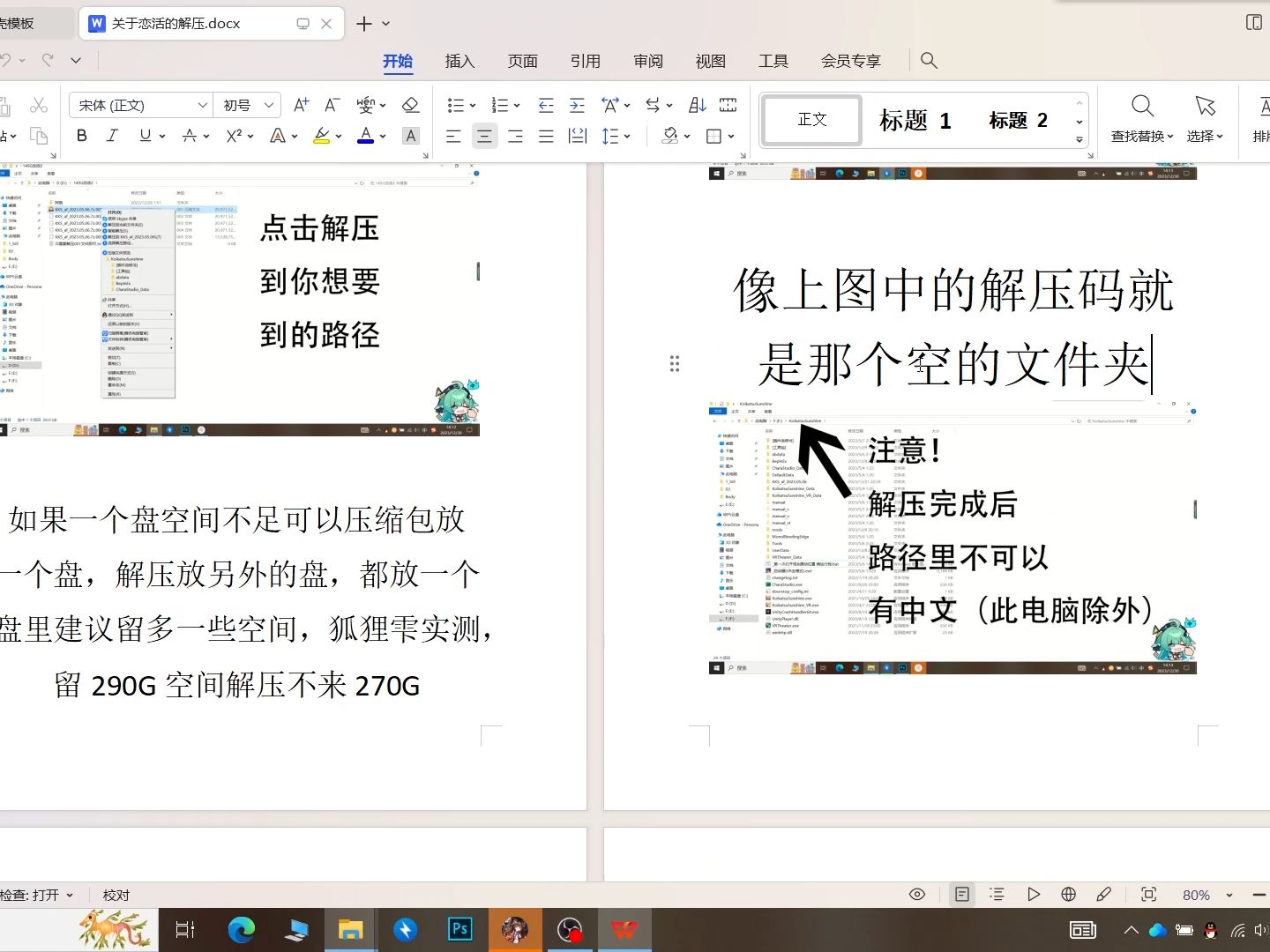Open the 插入 tab

pyautogui.click(x=459, y=61)
